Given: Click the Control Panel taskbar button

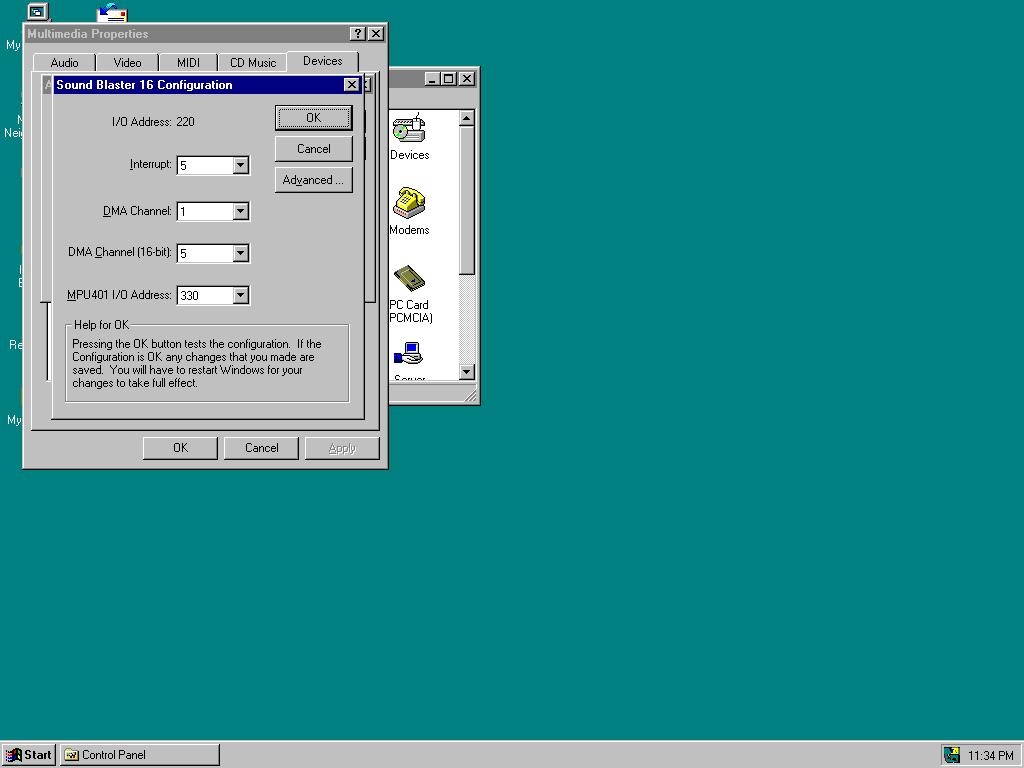Looking at the screenshot, I should [x=140, y=755].
